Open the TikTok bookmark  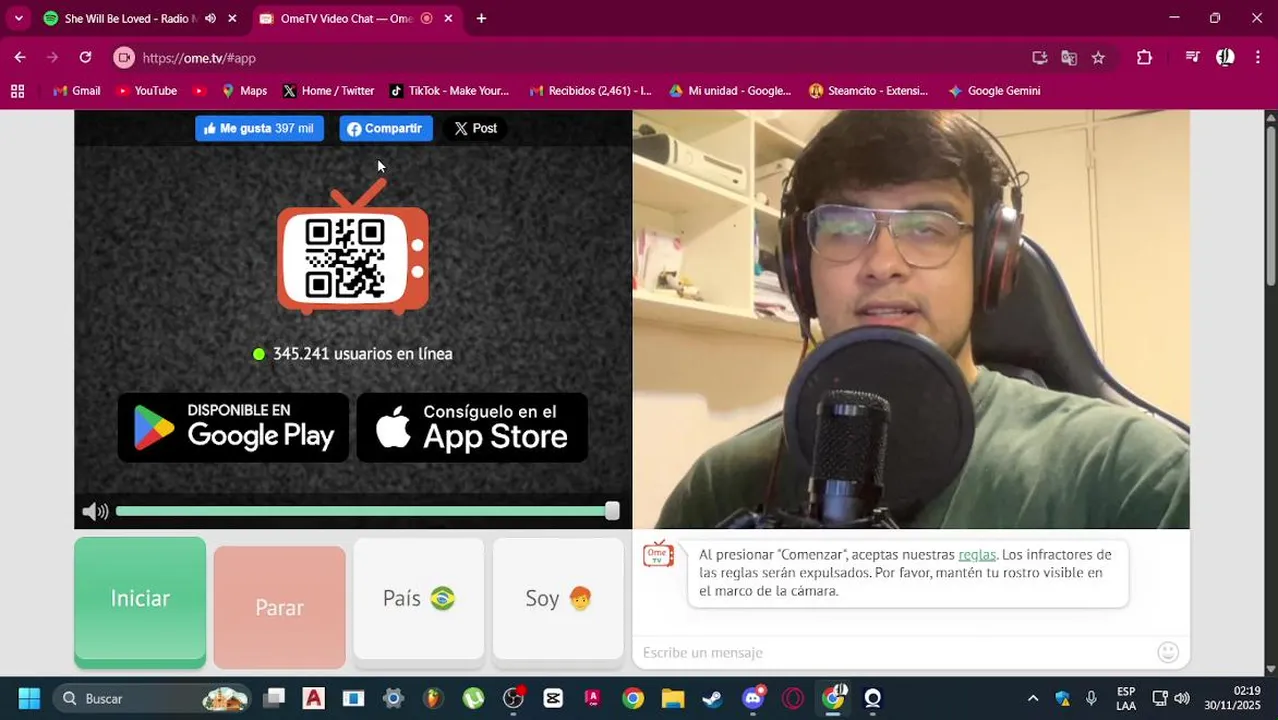pyautogui.click(x=449, y=91)
